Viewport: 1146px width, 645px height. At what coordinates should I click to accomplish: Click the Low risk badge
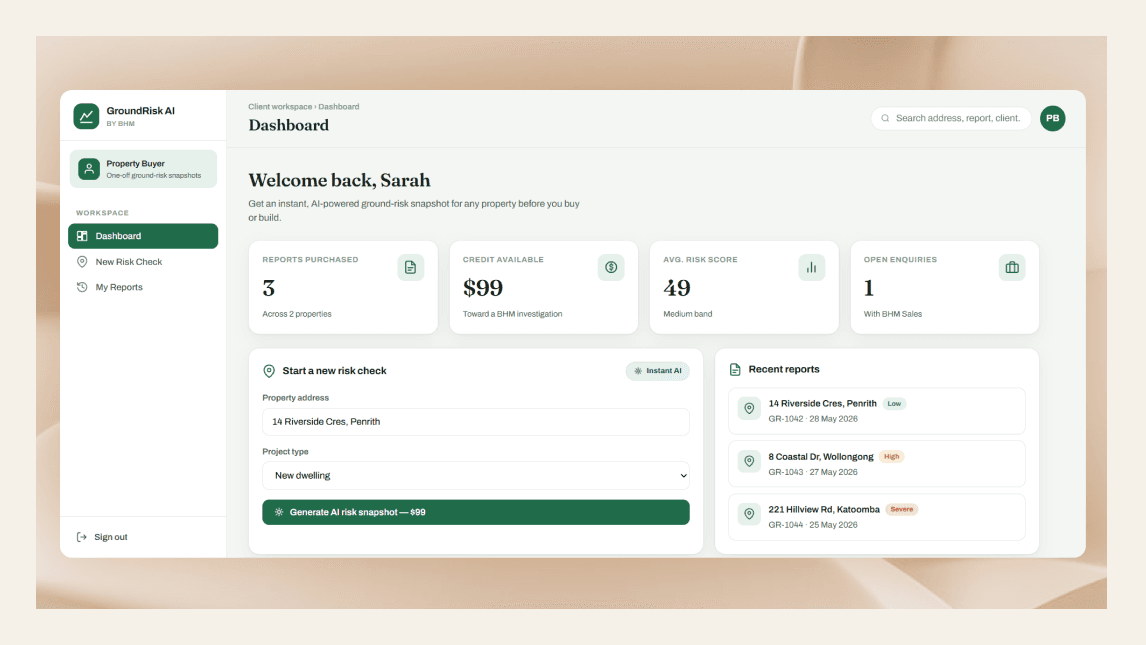click(894, 403)
